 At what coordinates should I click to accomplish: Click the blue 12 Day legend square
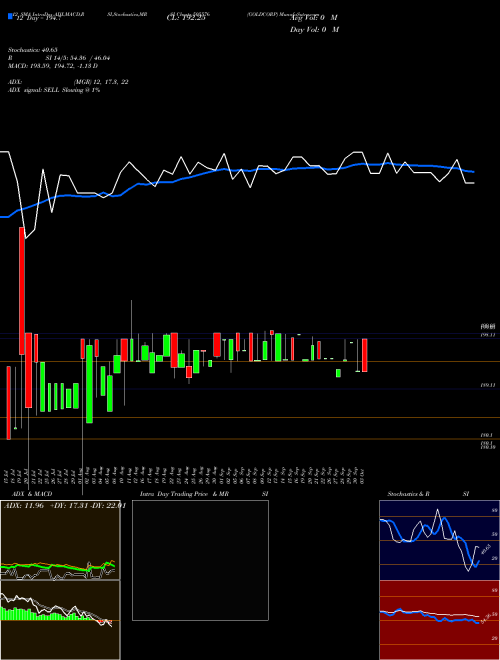coord(11,16)
